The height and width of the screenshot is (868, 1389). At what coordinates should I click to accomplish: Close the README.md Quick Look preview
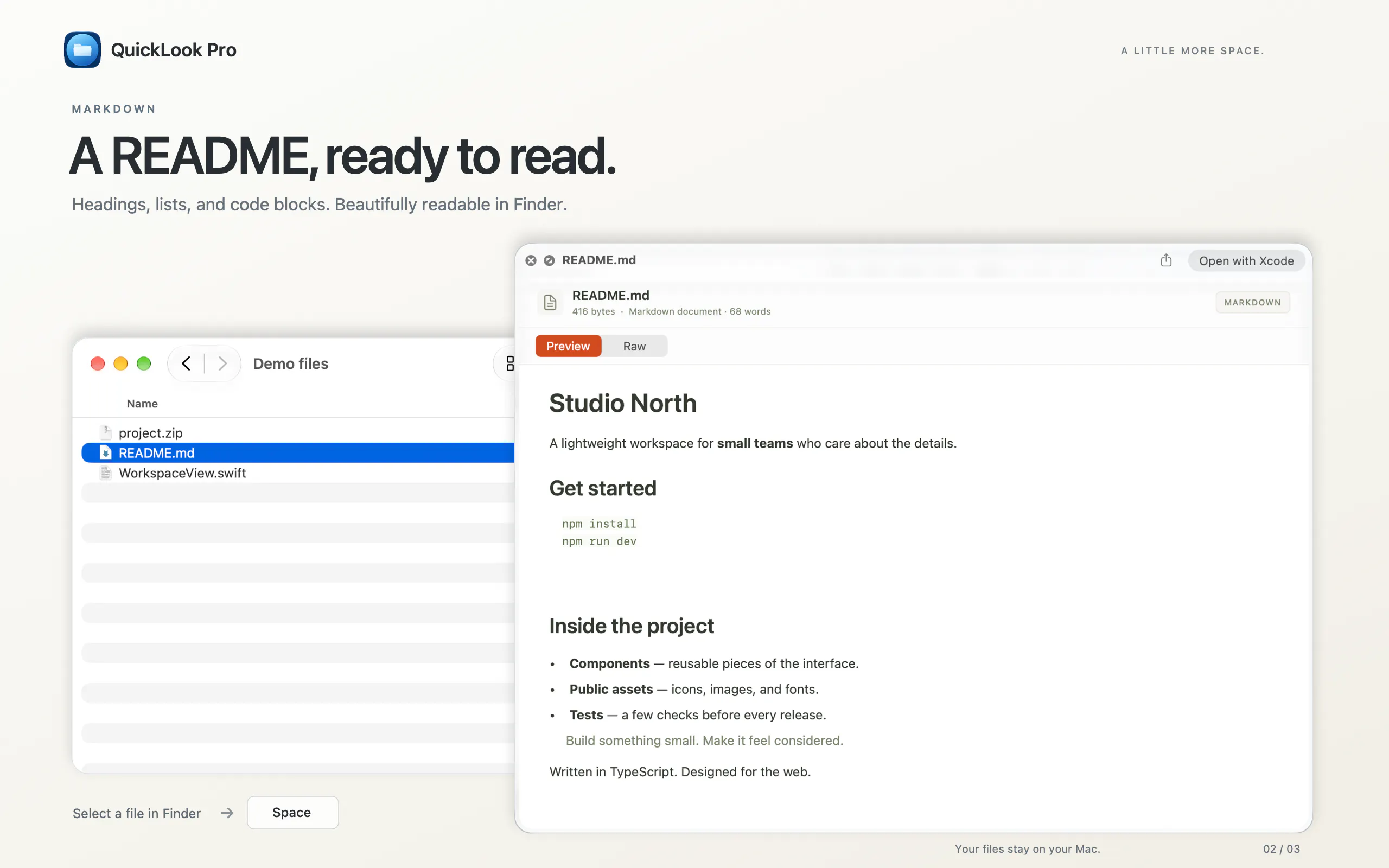(x=531, y=260)
